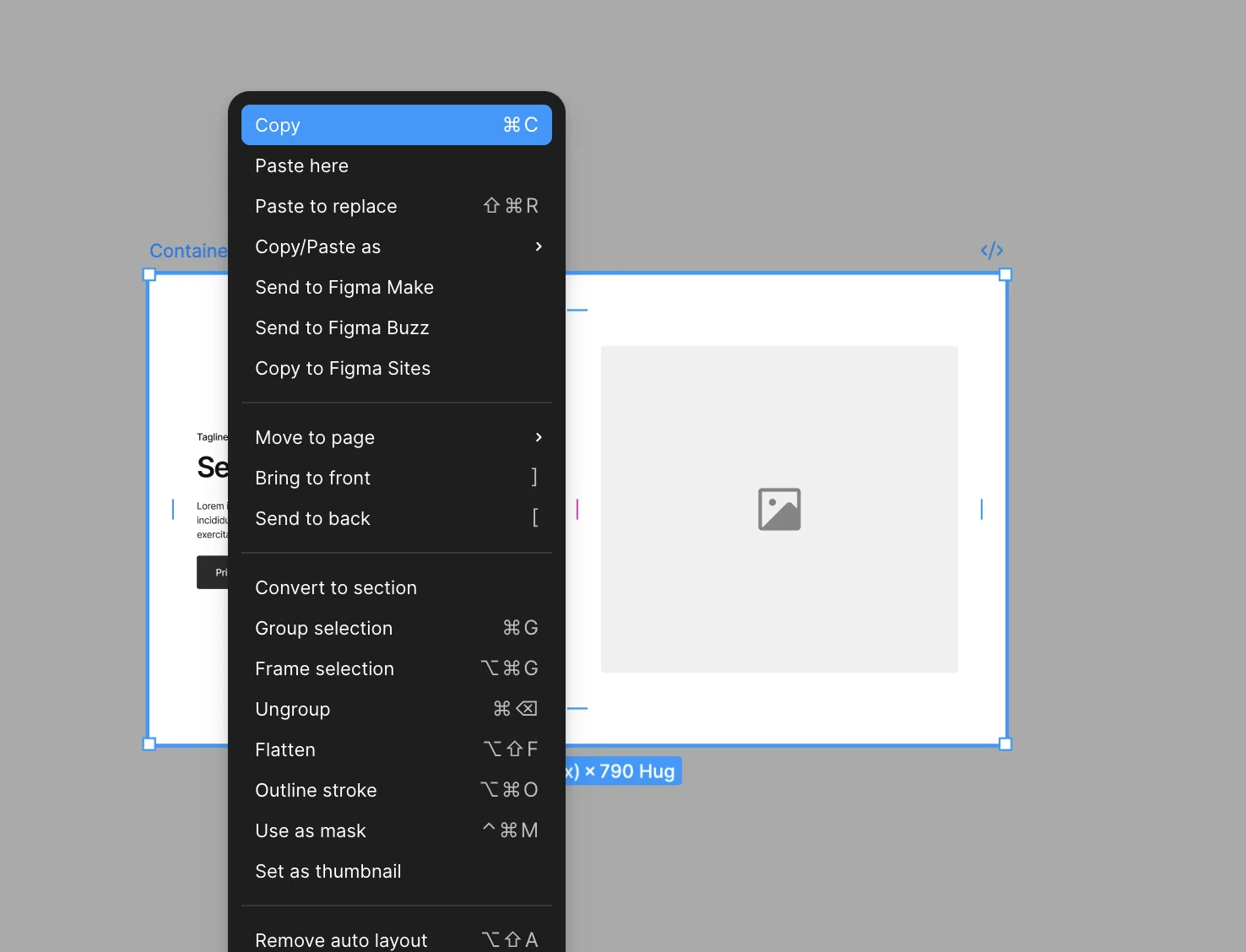The image size is (1246, 952).
Task: Select the top-right frame resize handle
Action: point(1005,274)
